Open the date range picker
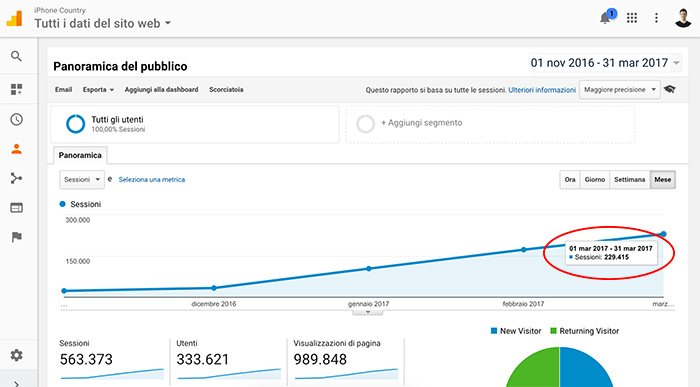 pos(605,63)
